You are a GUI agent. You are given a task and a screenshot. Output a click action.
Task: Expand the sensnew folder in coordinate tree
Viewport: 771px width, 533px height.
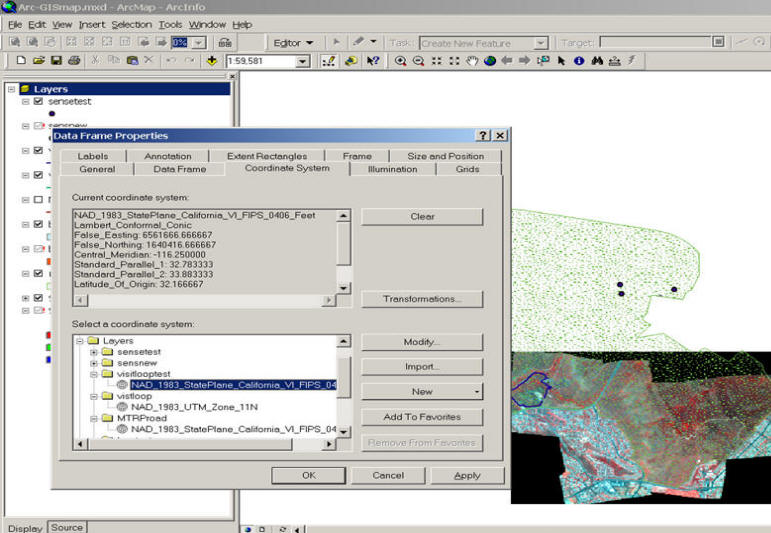[x=94, y=363]
